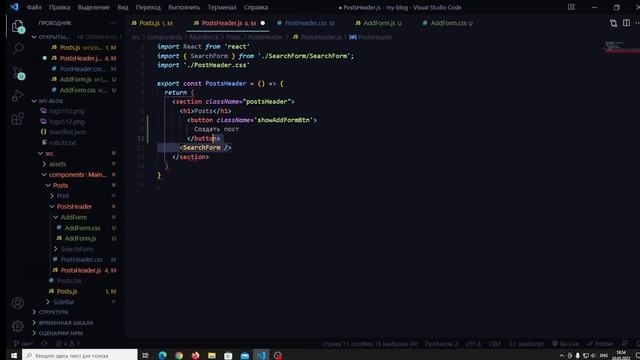Collapse the components folder
The width and height of the screenshot is (640, 360).
(44, 175)
